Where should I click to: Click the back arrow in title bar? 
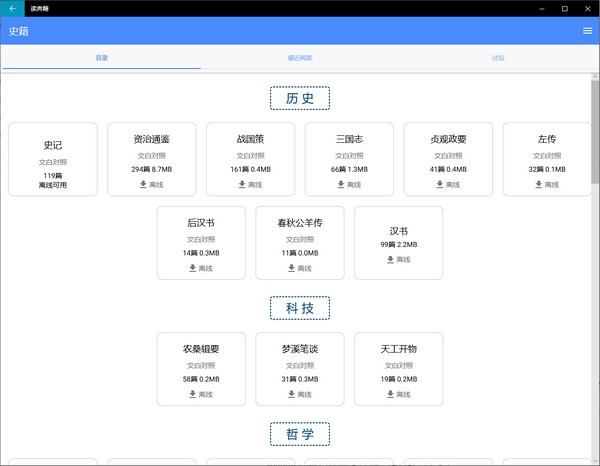12,8
